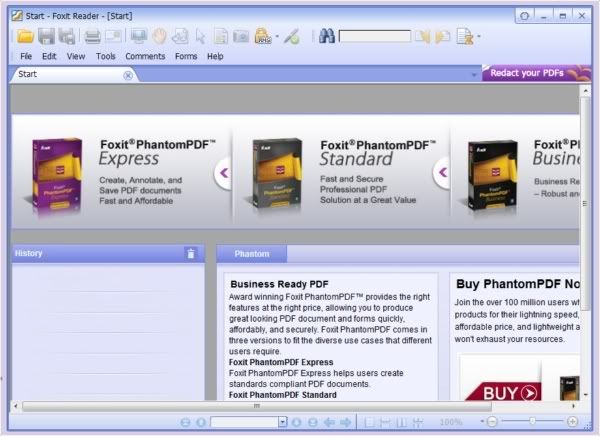600x436 pixels.
Task: Click the Business Ready PDF heading
Action: (x=279, y=284)
